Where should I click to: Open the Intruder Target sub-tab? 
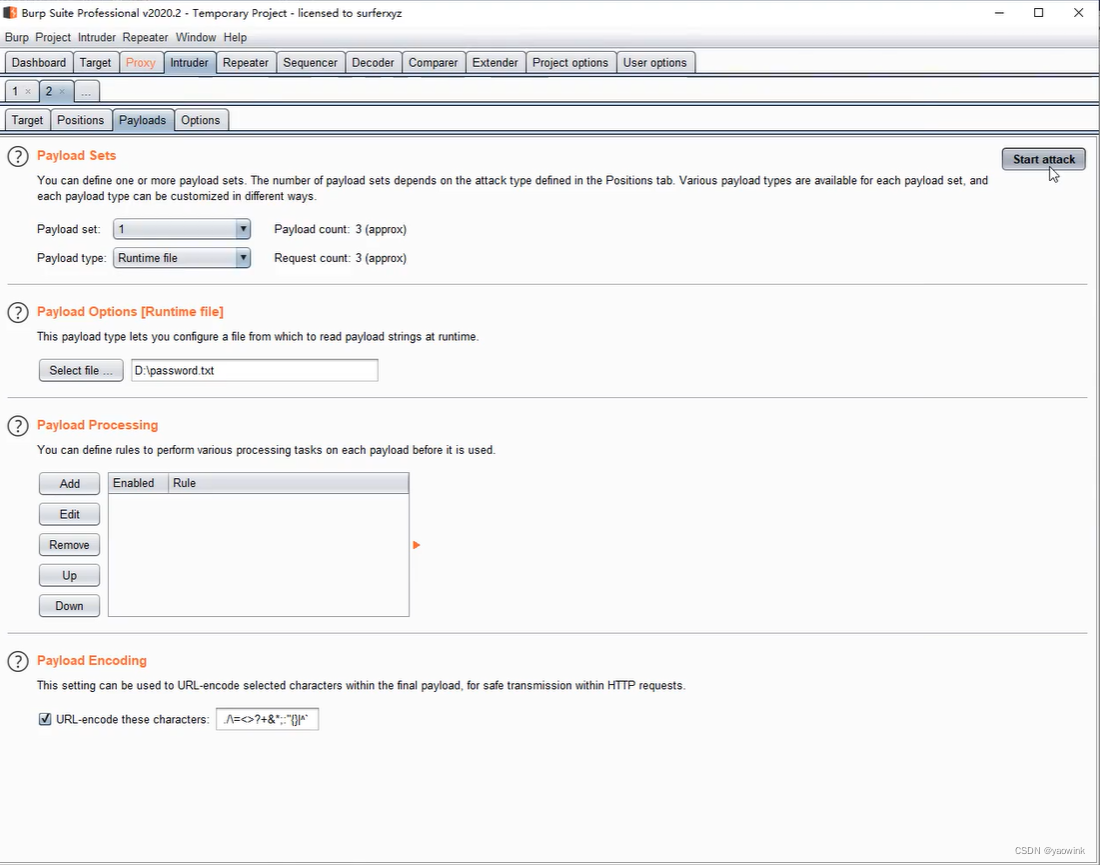click(27, 120)
